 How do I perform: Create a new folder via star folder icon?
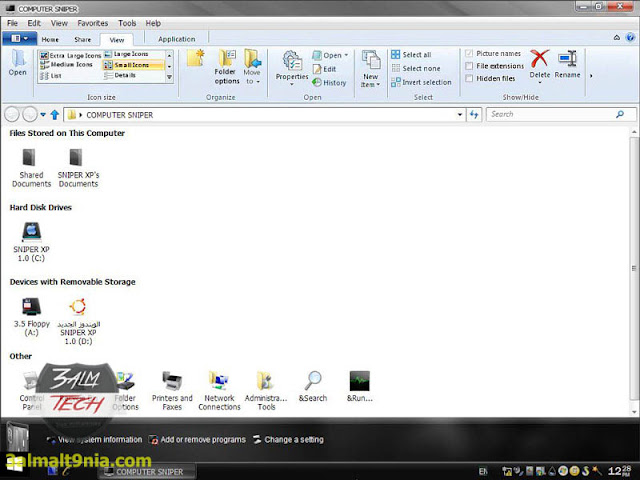pos(196,58)
